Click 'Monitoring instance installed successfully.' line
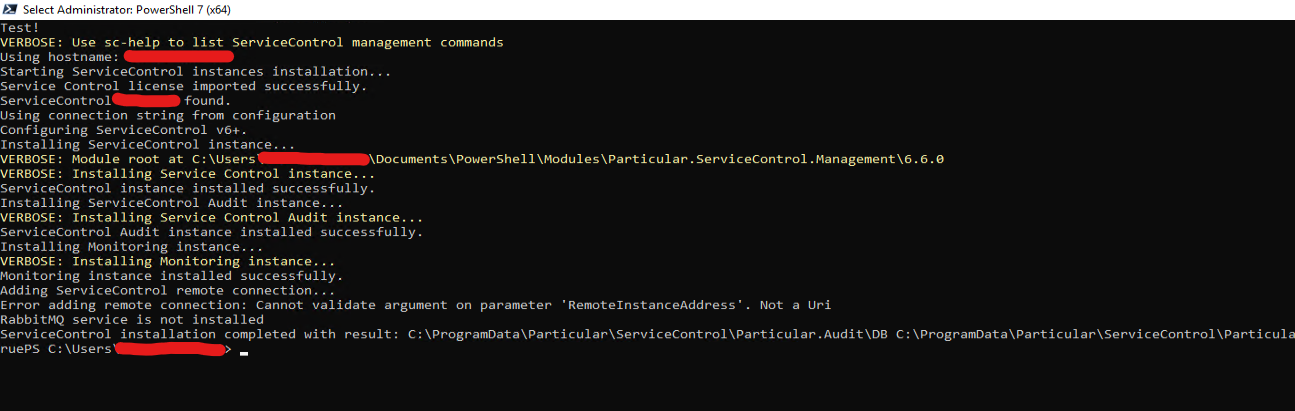Viewport: 1295px width, 411px height. coord(172,276)
